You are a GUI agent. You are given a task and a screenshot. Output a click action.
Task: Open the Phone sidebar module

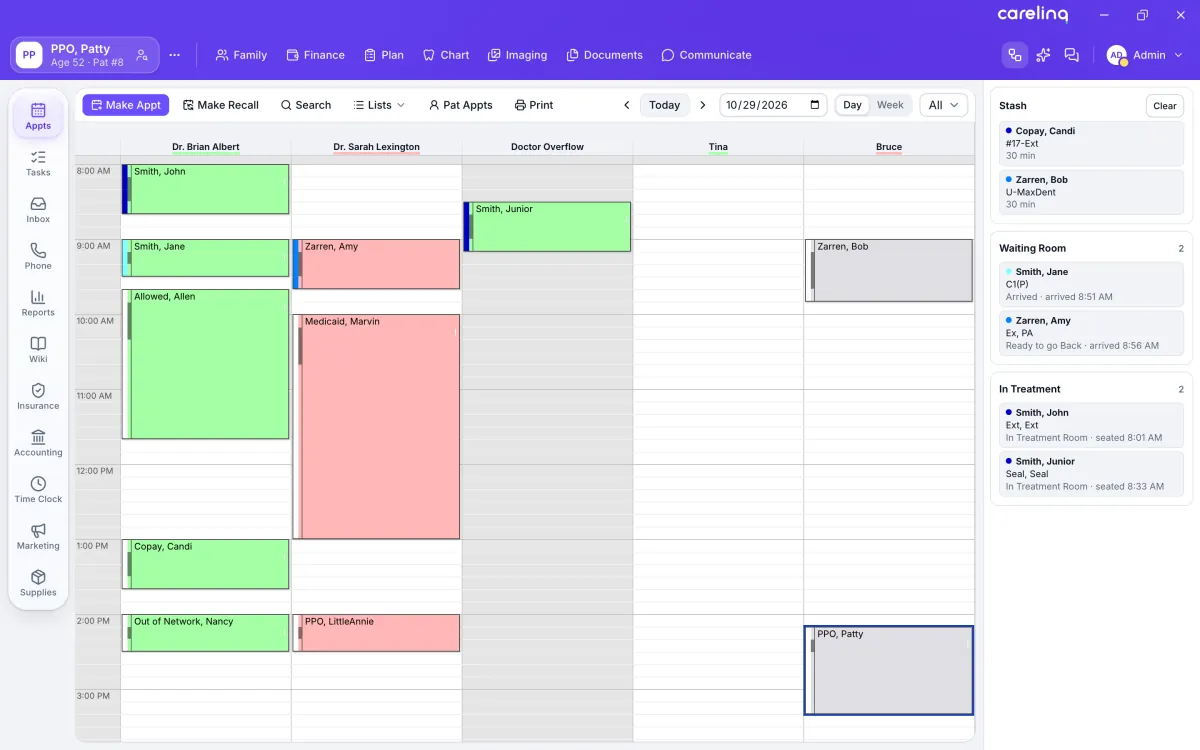(38, 257)
